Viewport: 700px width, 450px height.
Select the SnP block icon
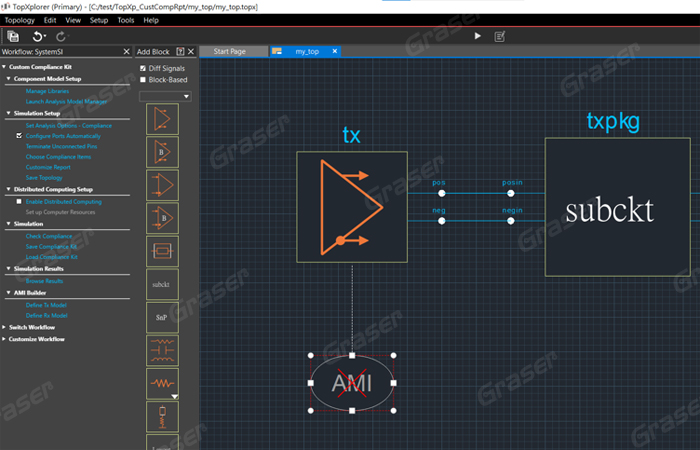pyautogui.click(x=162, y=317)
